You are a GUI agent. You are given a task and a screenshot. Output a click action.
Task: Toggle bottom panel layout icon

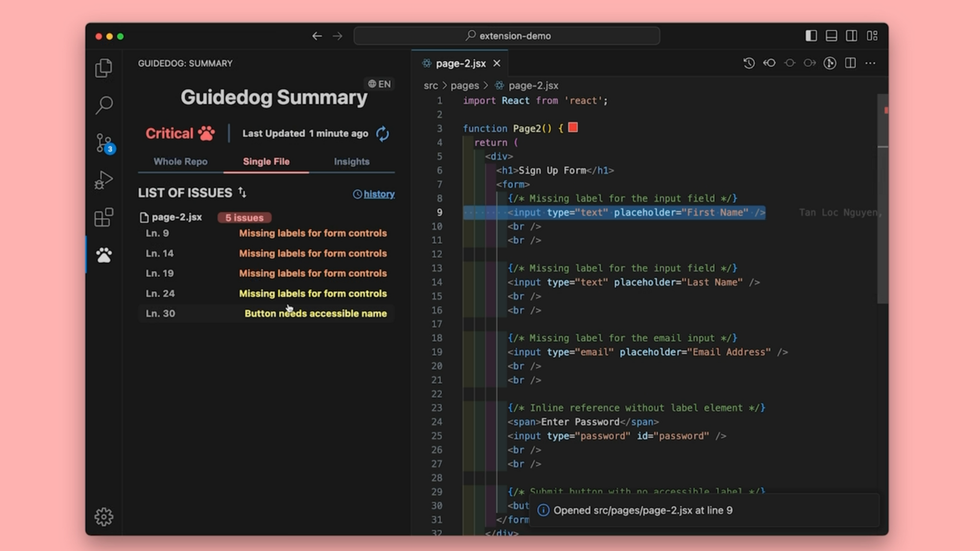point(831,36)
